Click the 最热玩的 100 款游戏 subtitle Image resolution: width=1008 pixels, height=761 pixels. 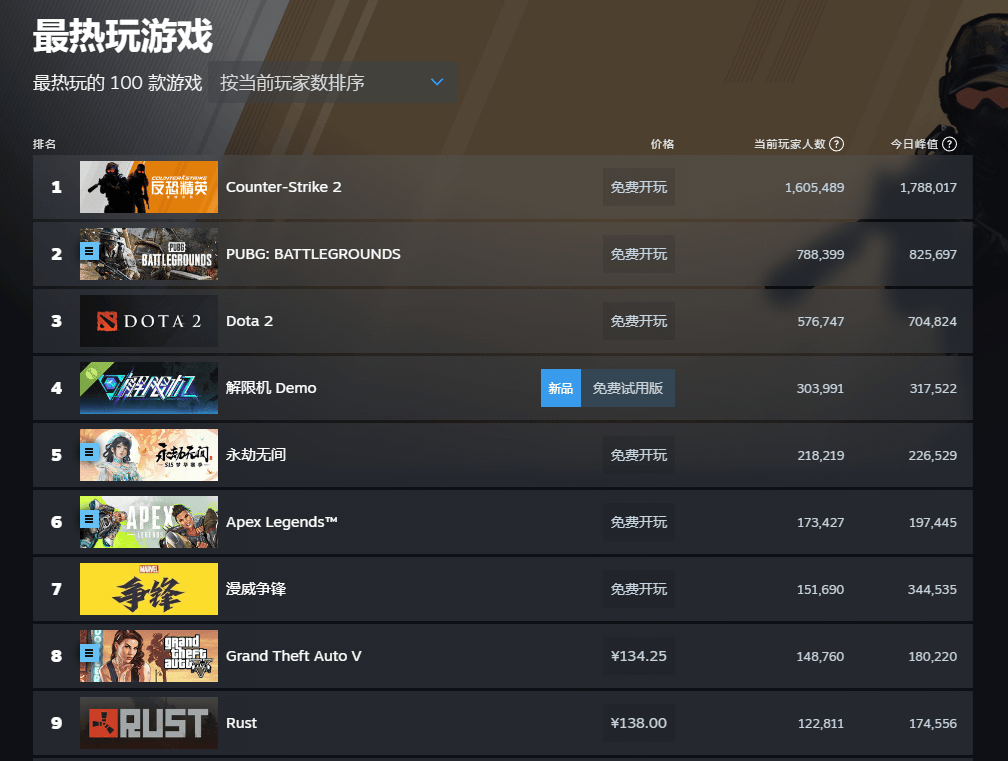click(118, 83)
